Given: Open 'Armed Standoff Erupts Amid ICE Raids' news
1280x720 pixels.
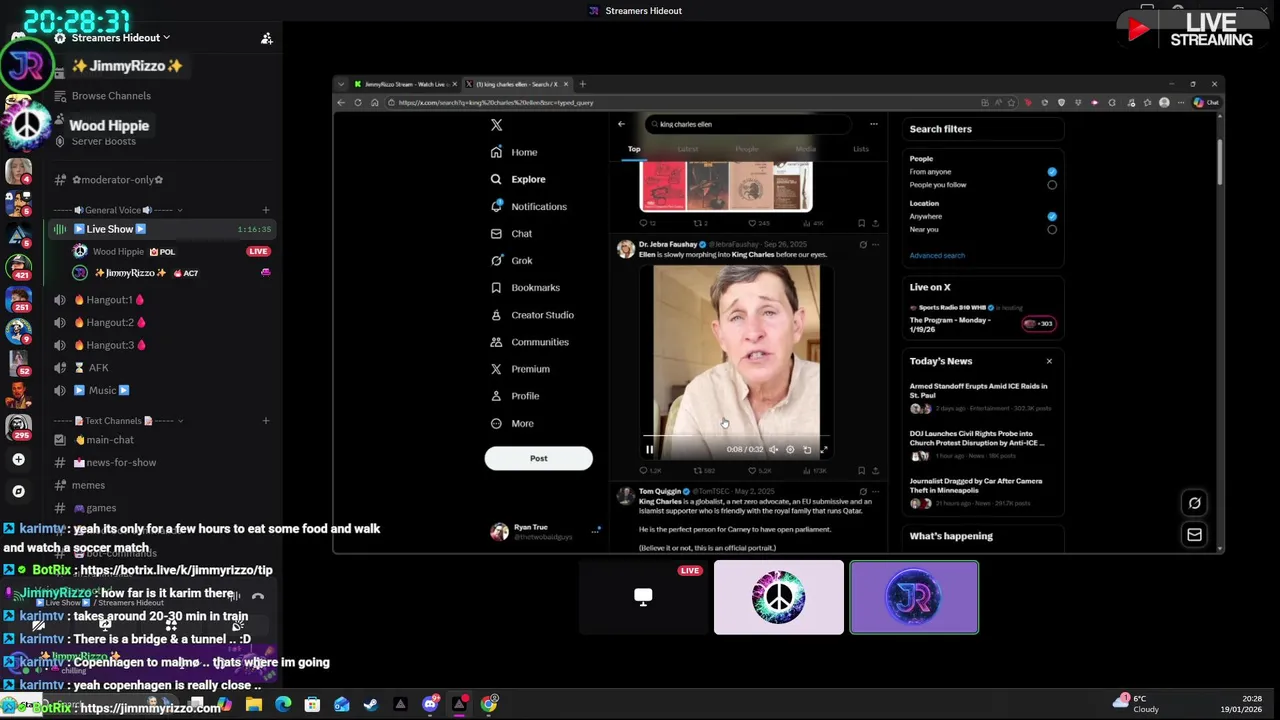Looking at the screenshot, I should pyautogui.click(x=978, y=390).
